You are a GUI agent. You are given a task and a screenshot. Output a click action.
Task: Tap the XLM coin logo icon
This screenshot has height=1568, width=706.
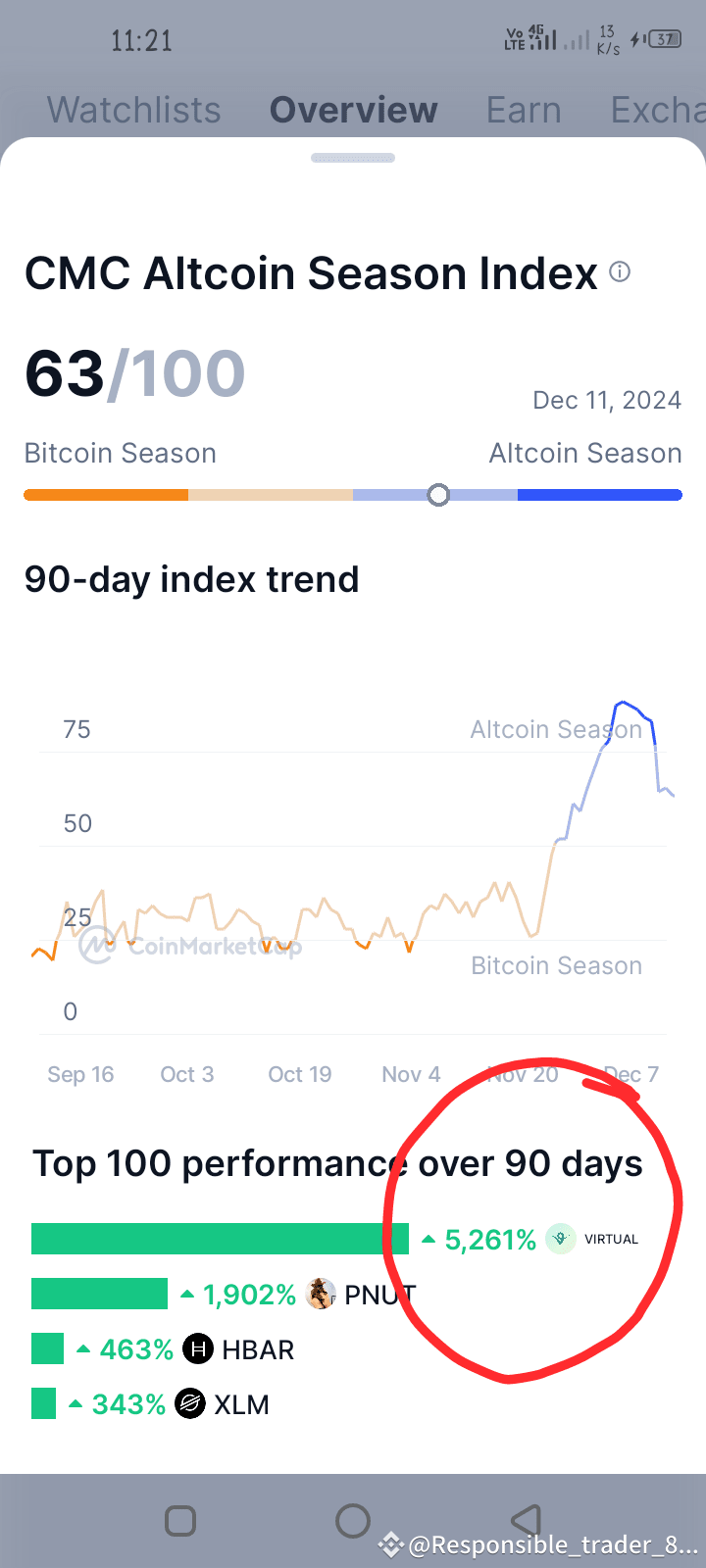pyautogui.click(x=190, y=1404)
